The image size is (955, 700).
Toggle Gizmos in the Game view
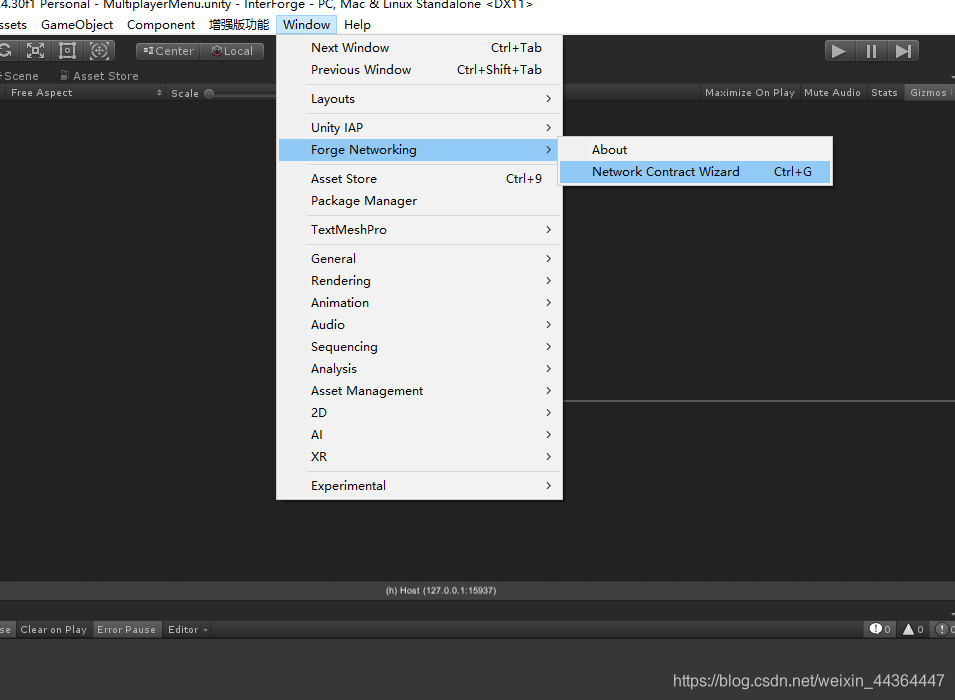(x=928, y=93)
